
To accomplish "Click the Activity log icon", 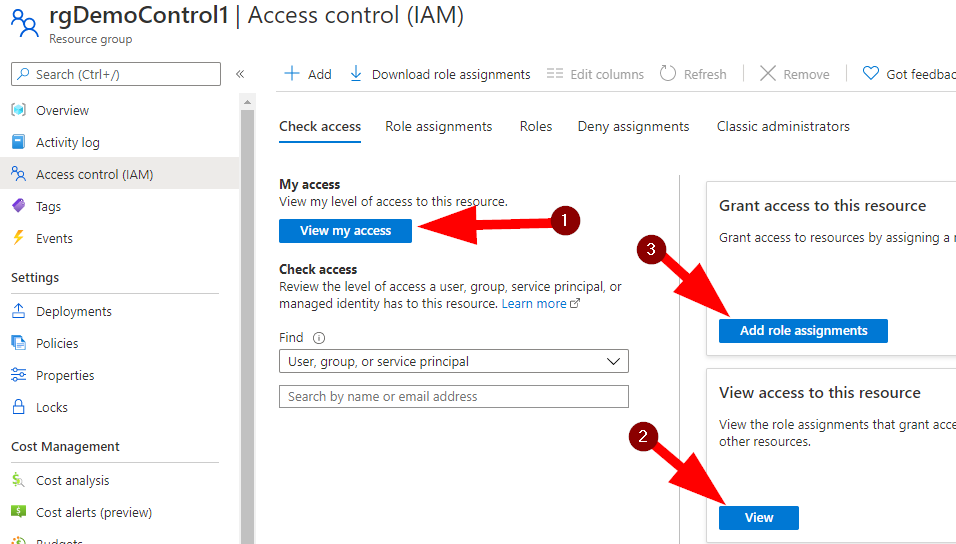I will pyautogui.click(x=19, y=142).
